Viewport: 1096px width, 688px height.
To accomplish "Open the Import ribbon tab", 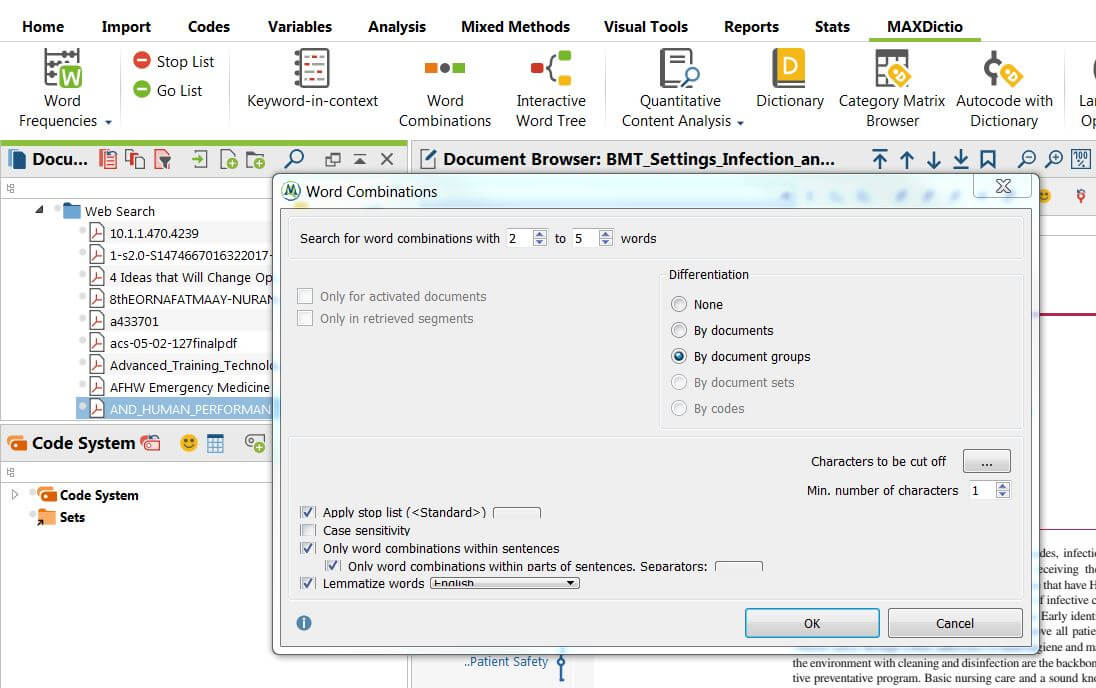I will coord(126,27).
